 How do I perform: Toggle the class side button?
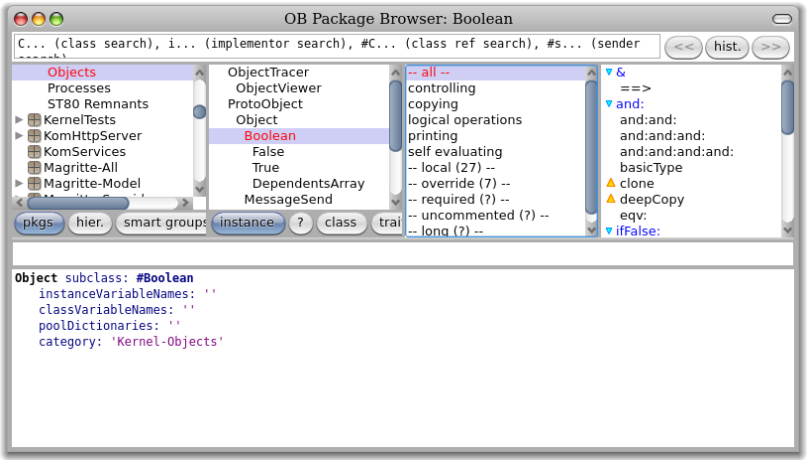340,223
